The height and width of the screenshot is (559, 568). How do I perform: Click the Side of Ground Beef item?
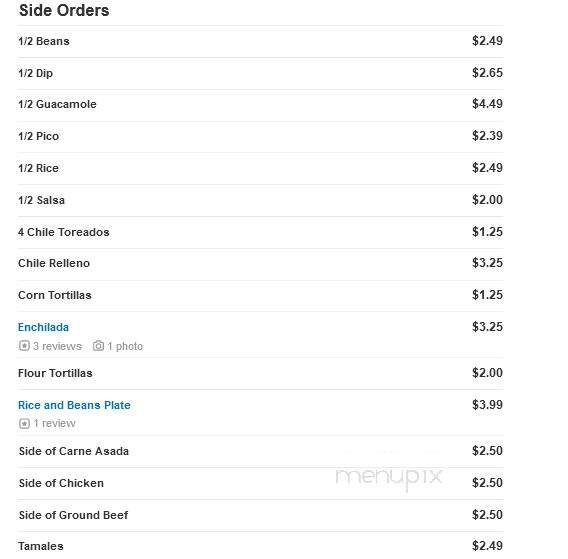[74, 515]
